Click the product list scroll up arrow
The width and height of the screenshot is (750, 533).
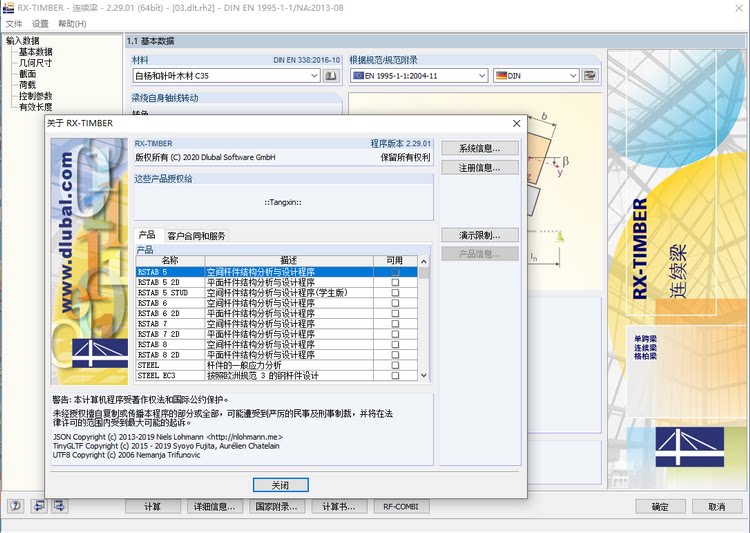pyautogui.click(x=423, y=262)
